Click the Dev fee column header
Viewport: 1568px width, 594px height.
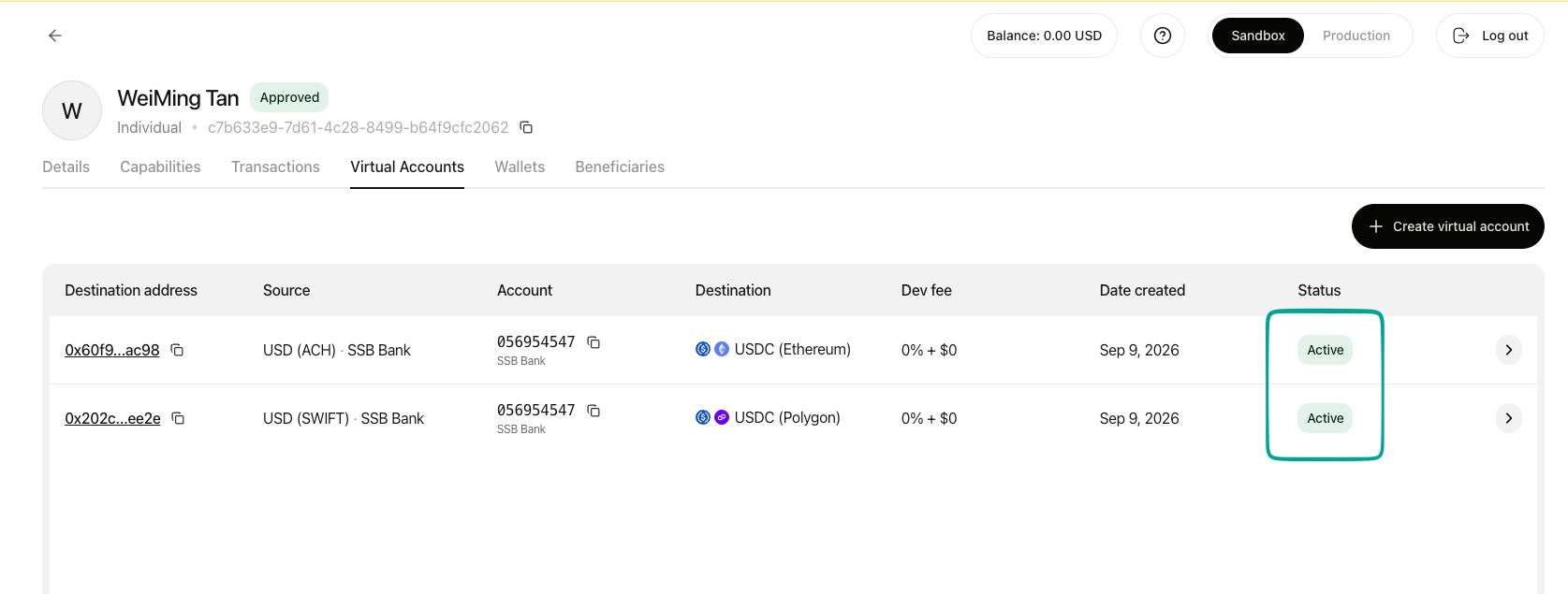coord(927,290)
